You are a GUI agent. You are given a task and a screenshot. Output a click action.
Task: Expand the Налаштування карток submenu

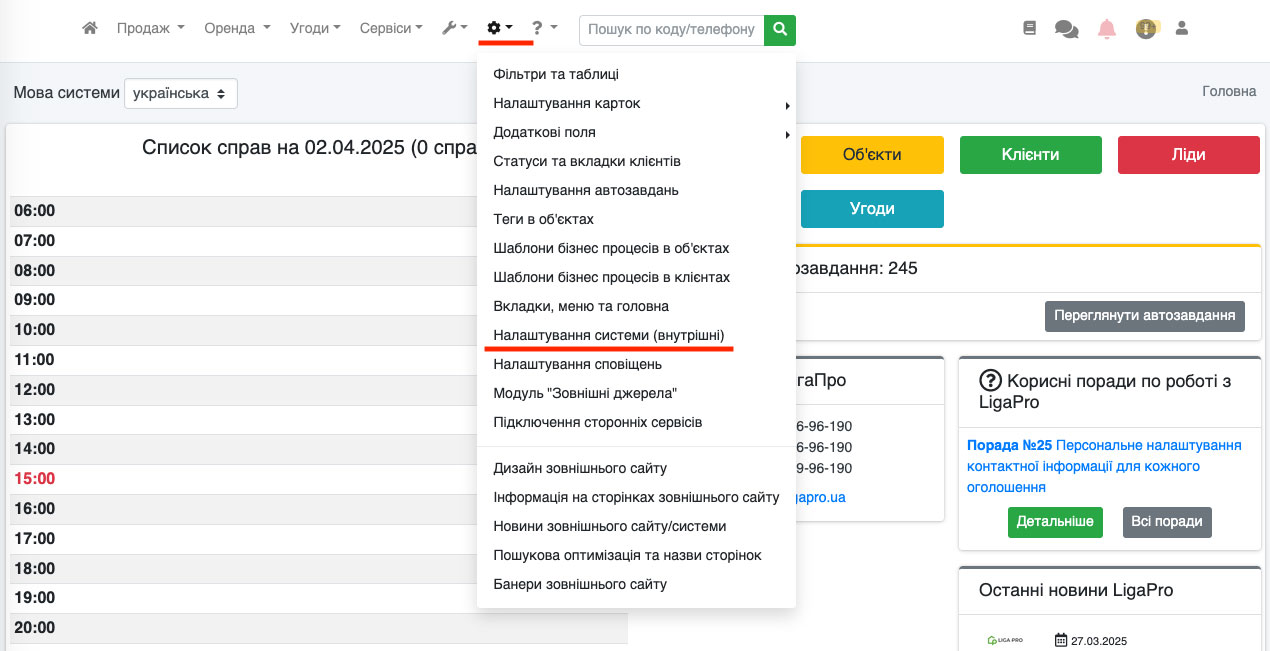567,103
